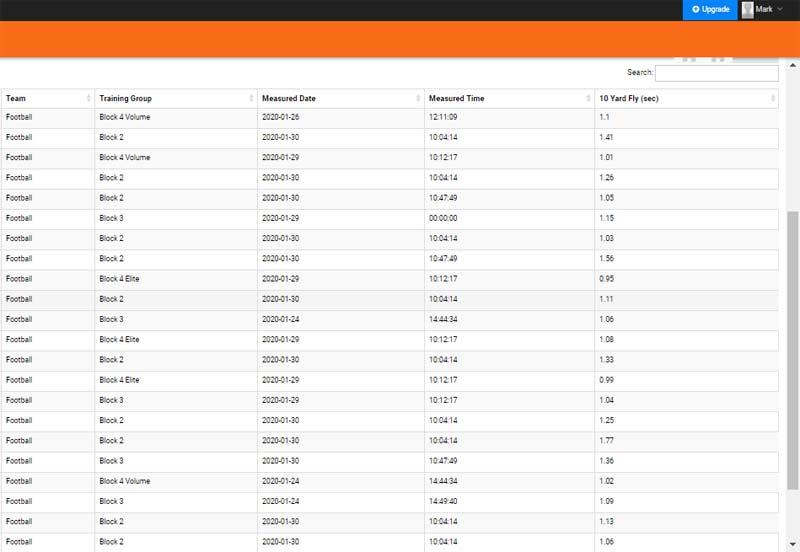The image size is (800, 552).
Task: Sort by Measured Date column arrows
Action: (418, 98)
